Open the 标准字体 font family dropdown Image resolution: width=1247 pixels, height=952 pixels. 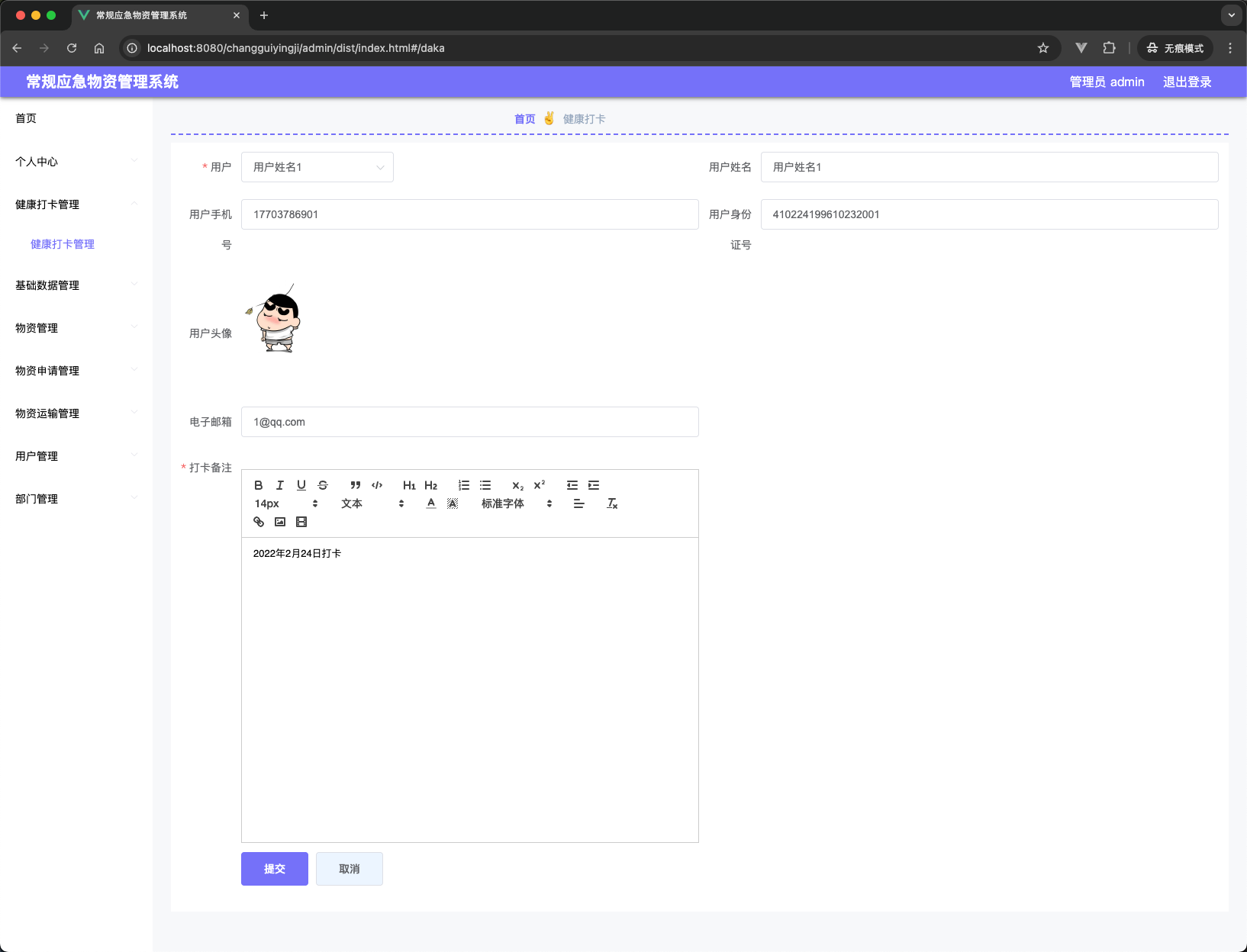517,503
